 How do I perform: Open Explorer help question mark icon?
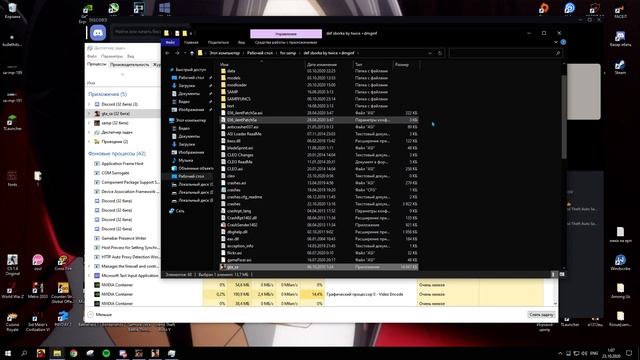tap(563, 42)
